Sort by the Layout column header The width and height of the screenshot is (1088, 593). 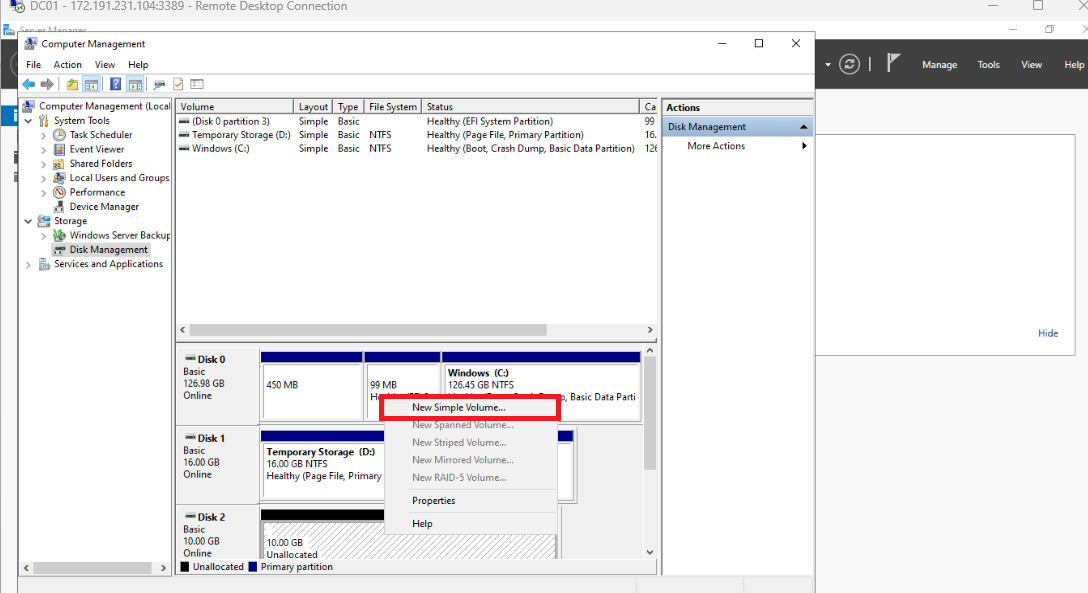pyautogui.click(x=312, y=107)
